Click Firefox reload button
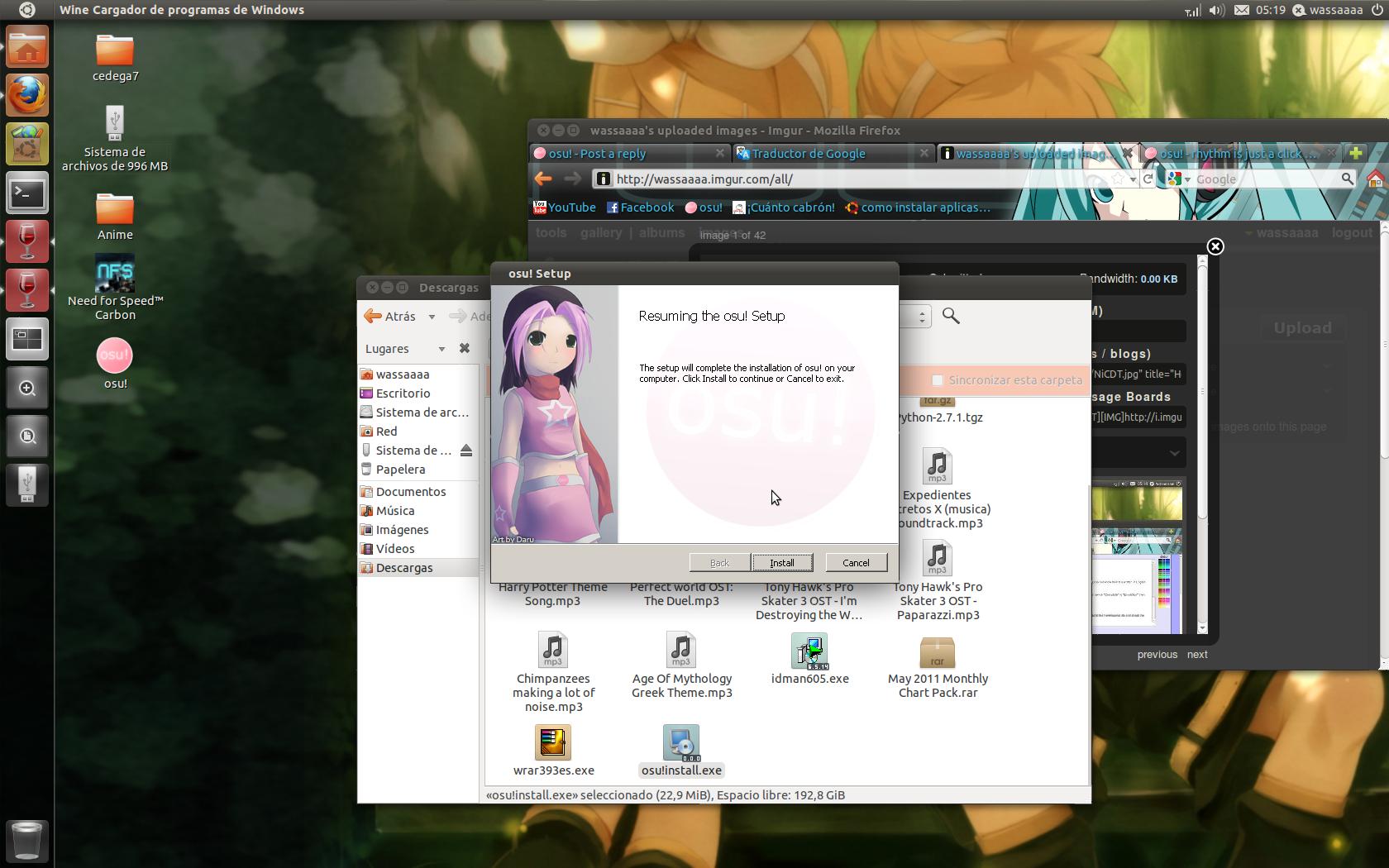Viewport: 1389px width, 868px height. 1148,179
